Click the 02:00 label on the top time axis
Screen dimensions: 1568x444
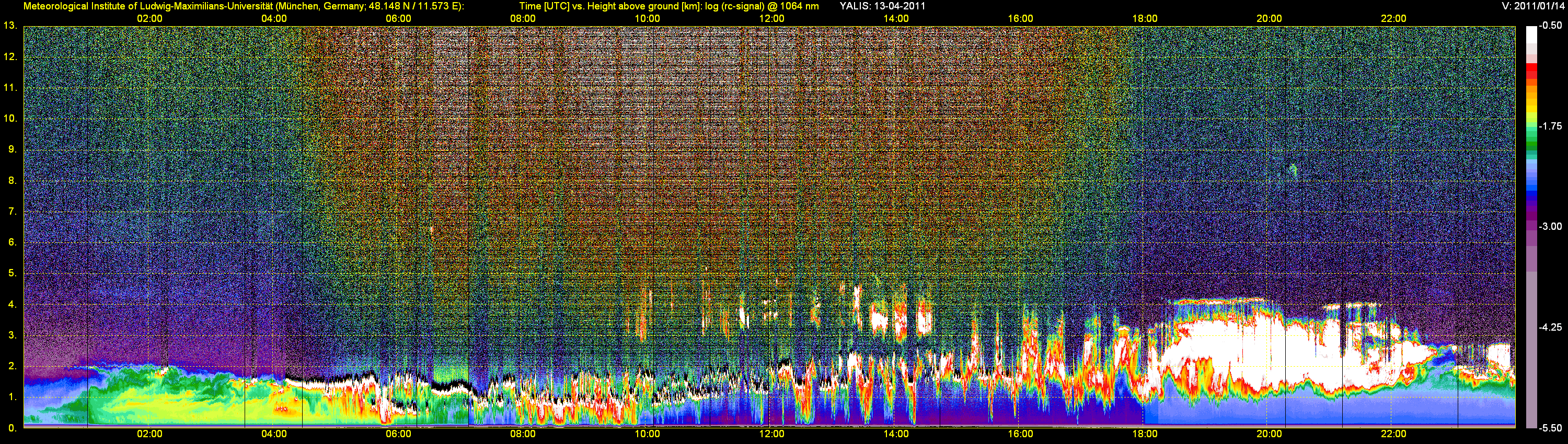pos(149,18)
